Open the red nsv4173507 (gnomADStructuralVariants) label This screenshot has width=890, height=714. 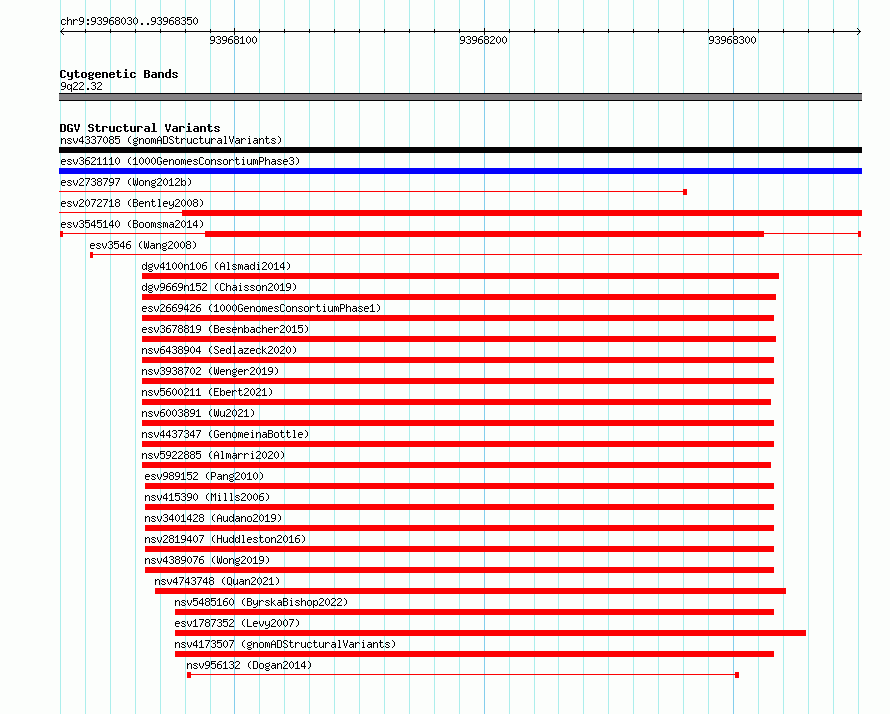(285, 644)
